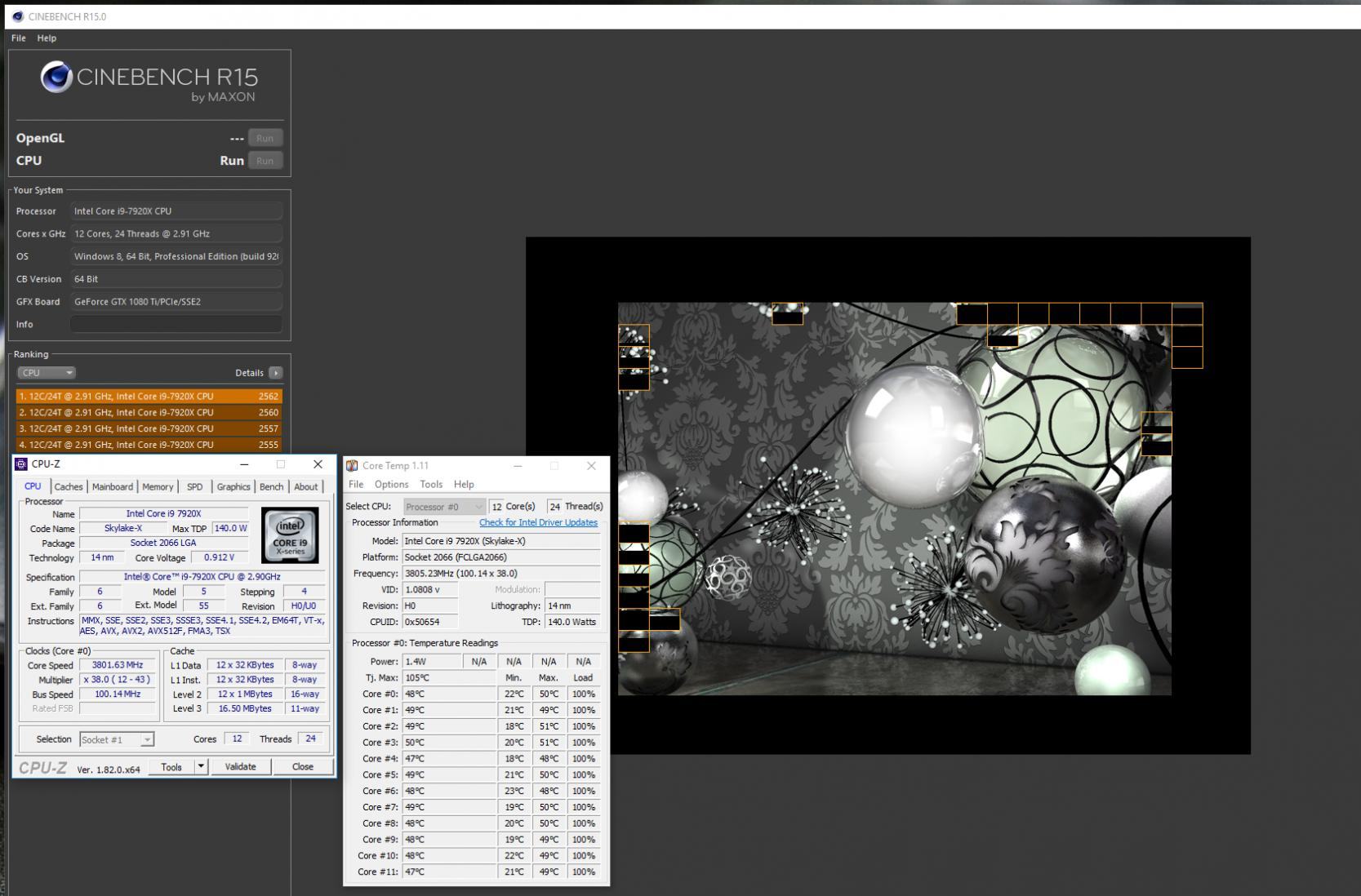Click the Cinebench R15 logo sphere
The image size is (1361, 896).
coord(56,78)
